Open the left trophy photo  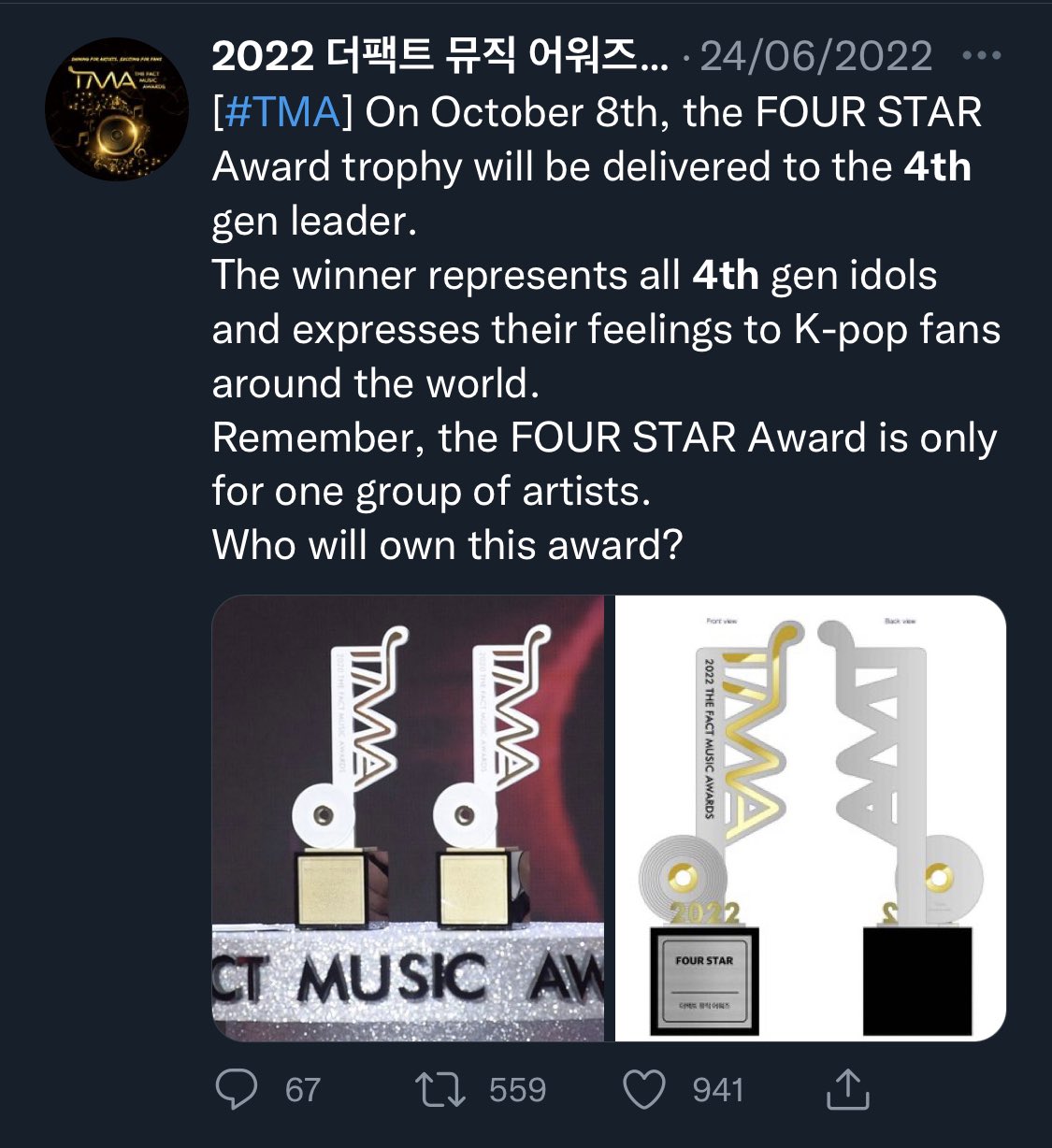tap(408, 818)
